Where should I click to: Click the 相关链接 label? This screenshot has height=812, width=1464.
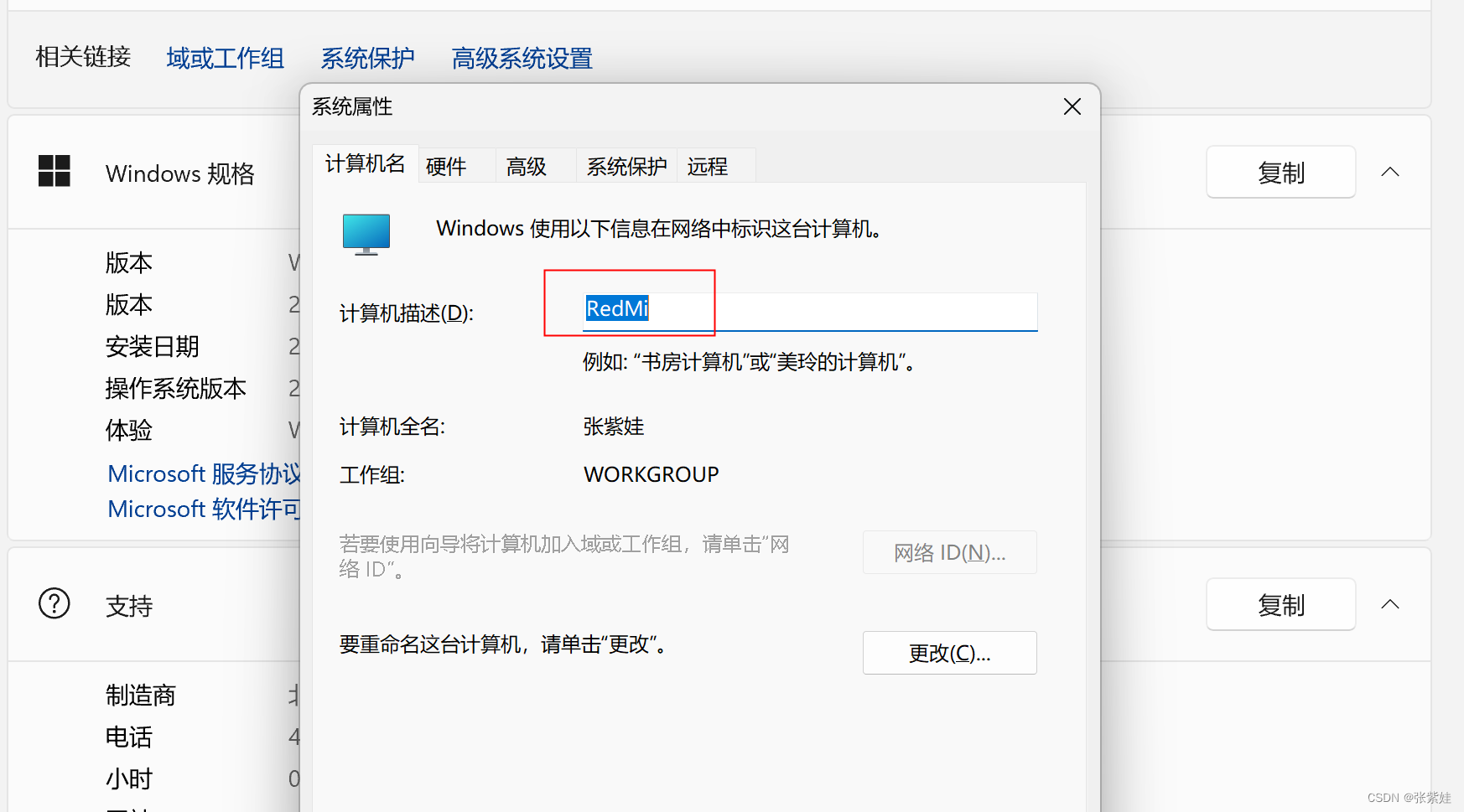[x=83, y=56]
